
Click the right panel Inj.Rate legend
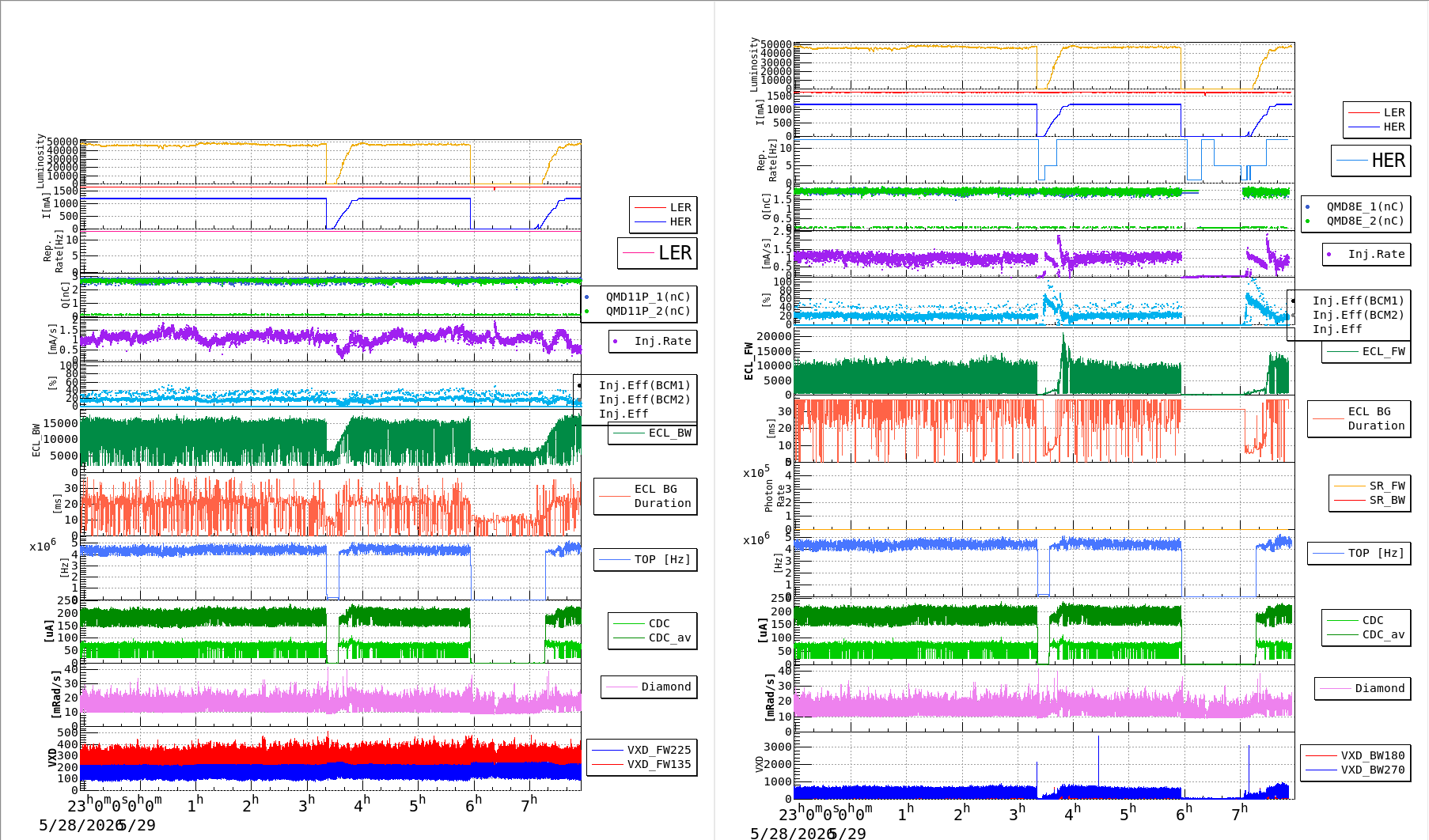coord(1366,255)
